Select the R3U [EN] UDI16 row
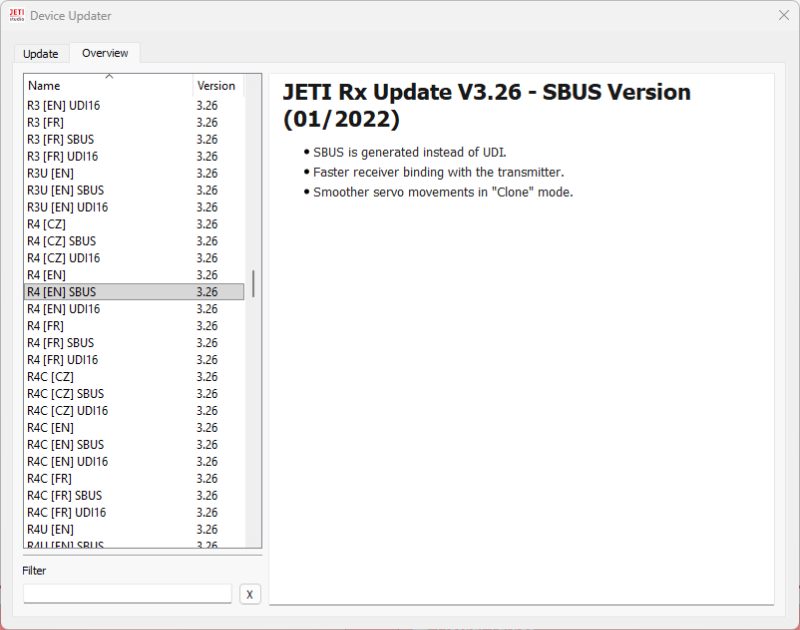This screenshot has width=800, height=630. click(67, 207)
